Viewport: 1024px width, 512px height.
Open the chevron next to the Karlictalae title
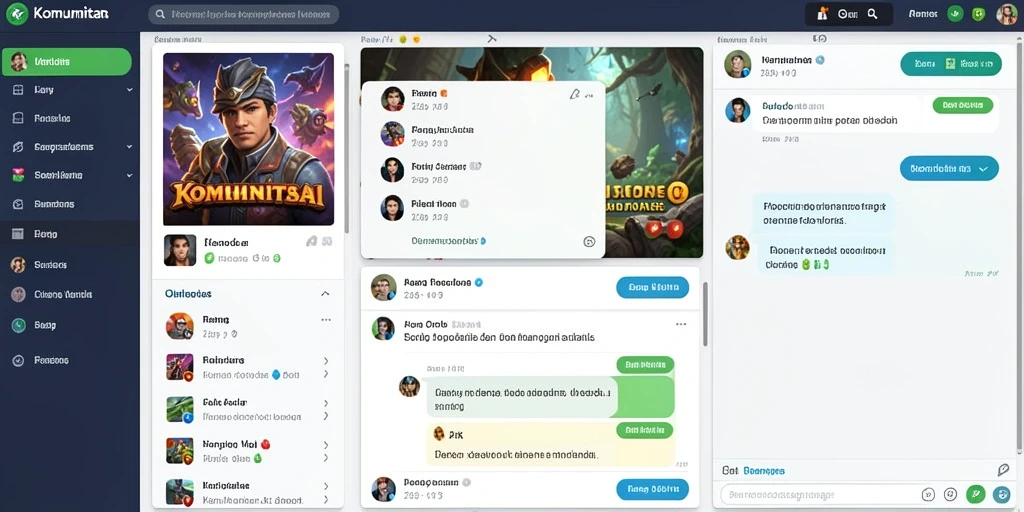pos(326,487)
